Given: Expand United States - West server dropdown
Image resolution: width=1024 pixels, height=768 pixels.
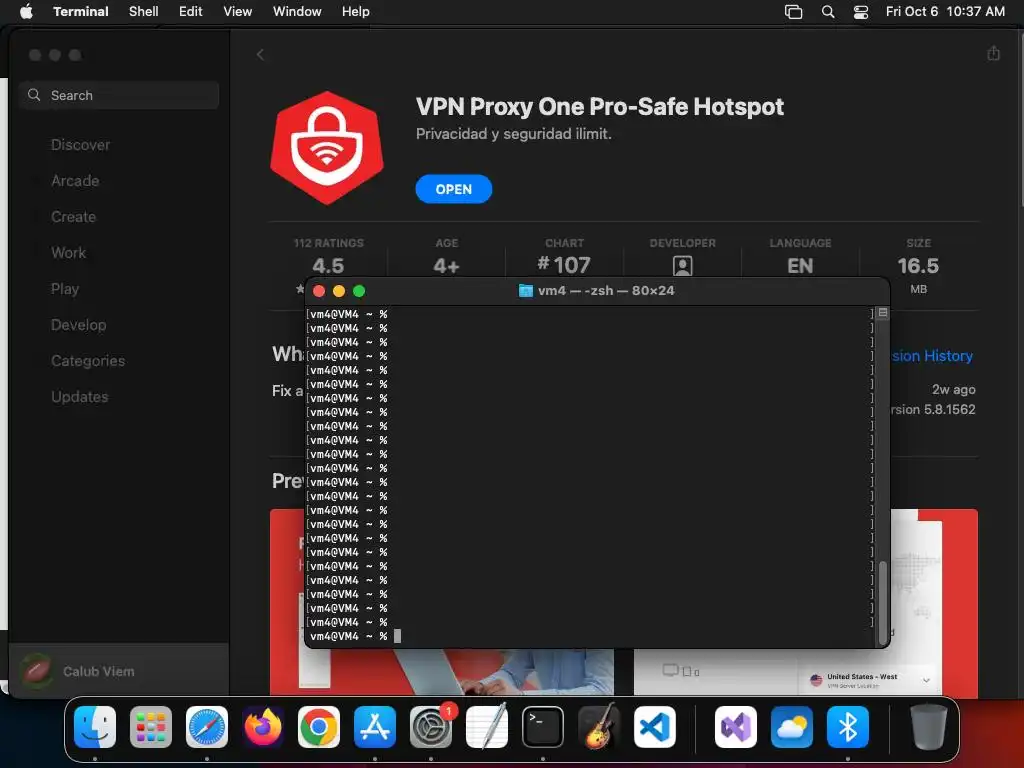Looking at the screenshot, I should [926, 680].
